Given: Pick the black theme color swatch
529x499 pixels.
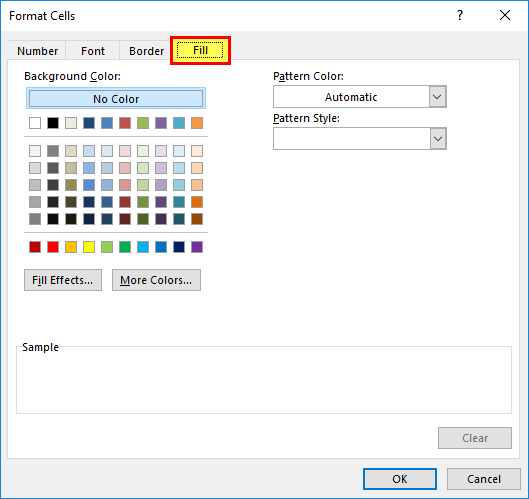Looking at the screenshot, I should point(53,123).
